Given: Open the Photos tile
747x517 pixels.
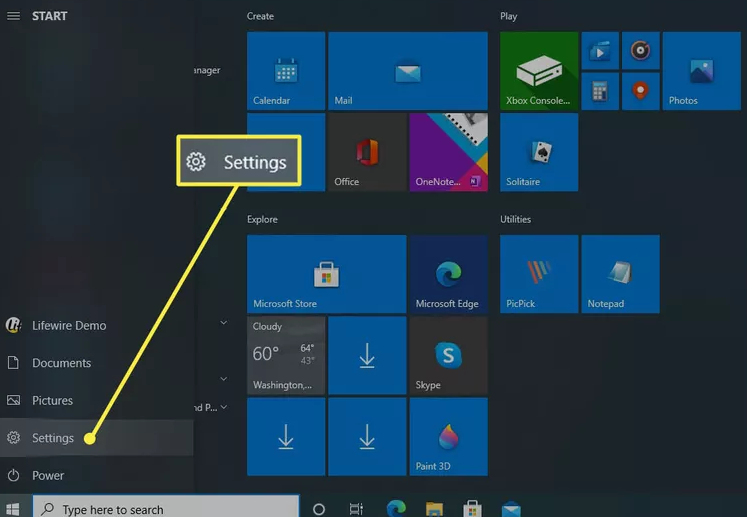Looking at the screenshot, I should [x=701, y=71].
